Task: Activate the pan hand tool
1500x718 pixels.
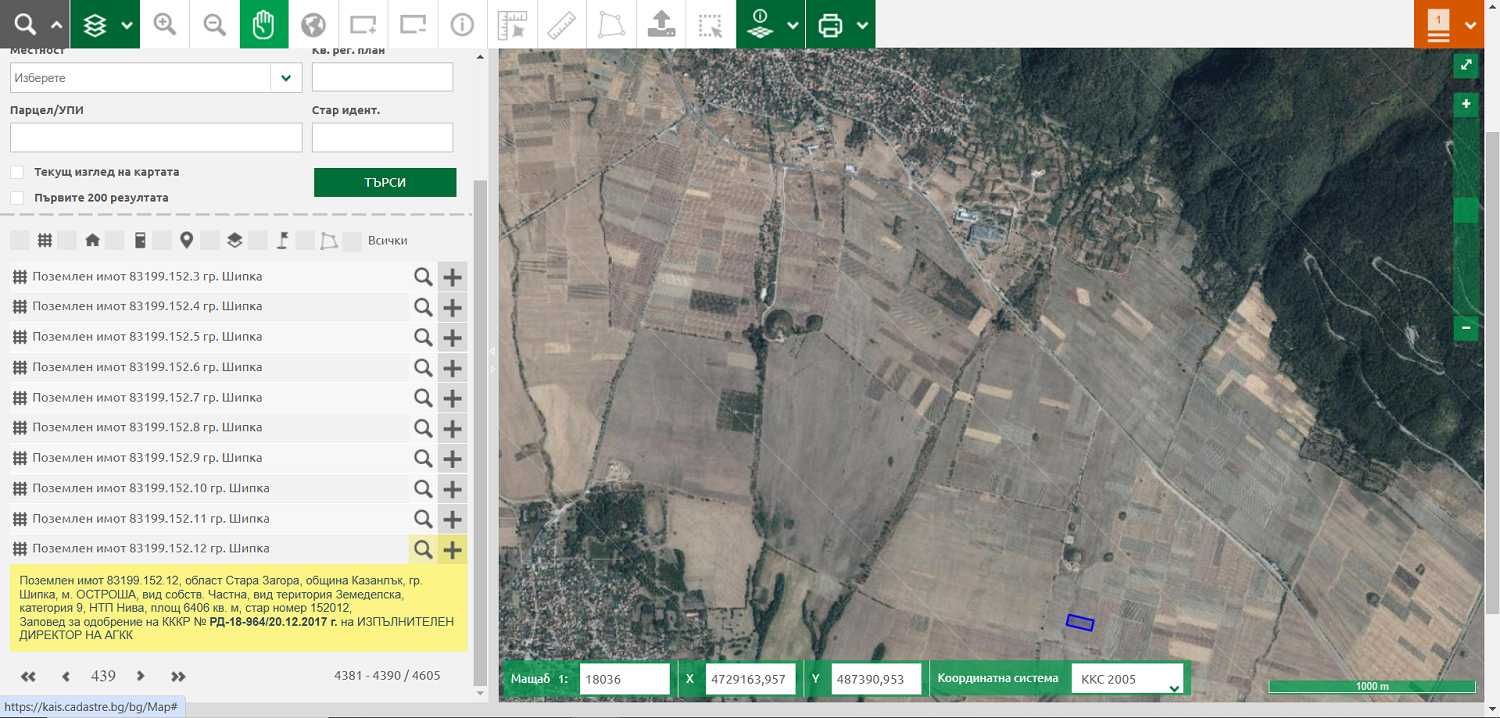Action: point(264,24)
